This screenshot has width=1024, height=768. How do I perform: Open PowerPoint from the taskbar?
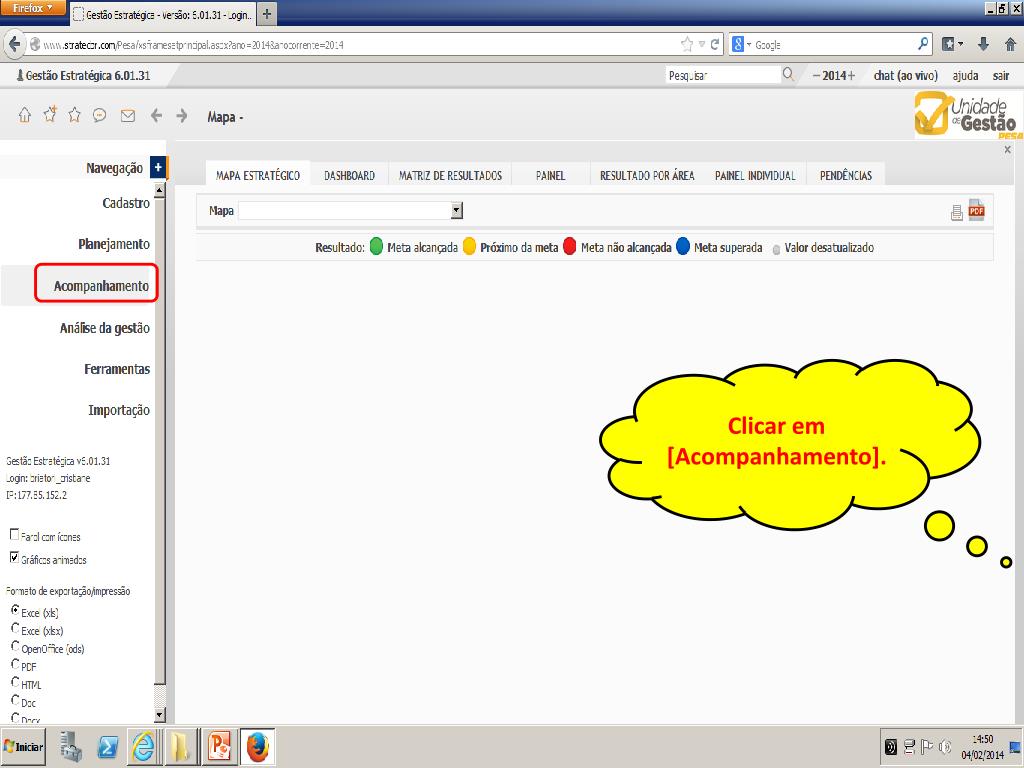[x=220, y=746]
